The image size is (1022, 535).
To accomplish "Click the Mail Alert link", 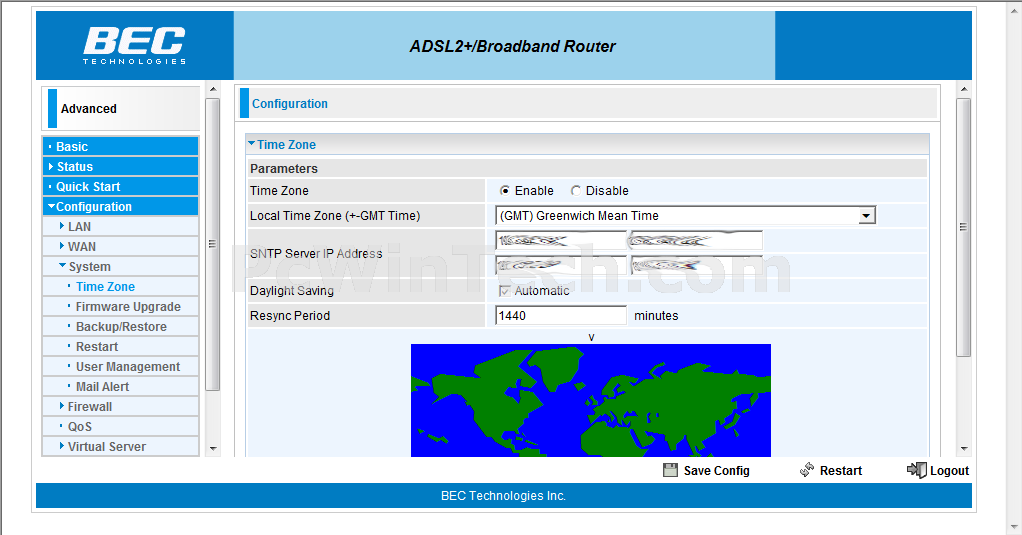I will tap(102, 387).
